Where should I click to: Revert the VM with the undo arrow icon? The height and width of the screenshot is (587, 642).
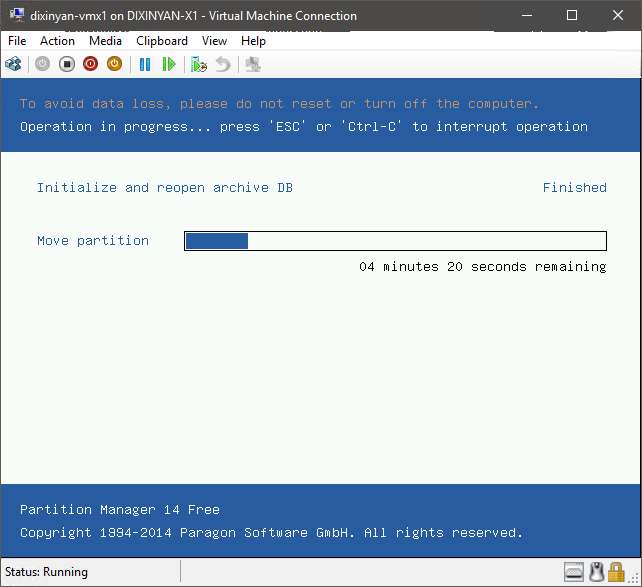[223, 64]
